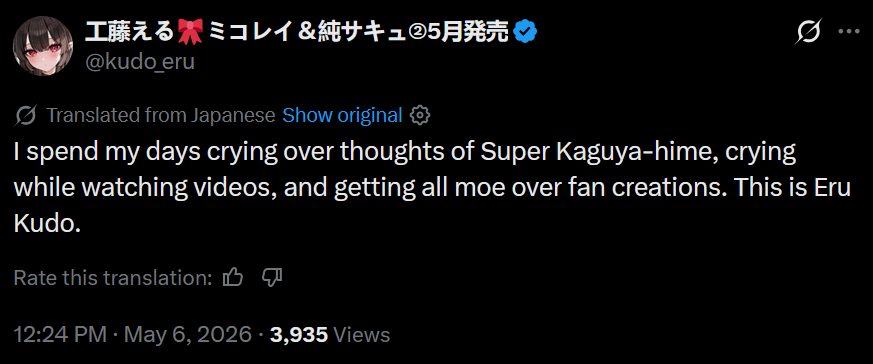Click the translated tweet text body
This screenshot has width=873, height=364.
pos(432,189)
